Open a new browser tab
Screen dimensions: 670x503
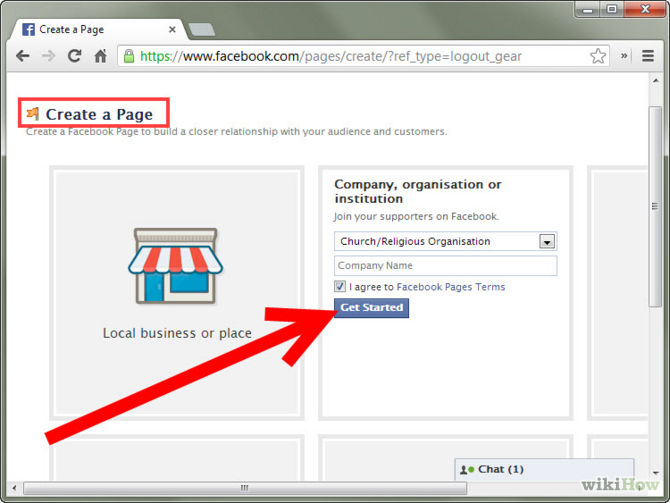(202, 29)
